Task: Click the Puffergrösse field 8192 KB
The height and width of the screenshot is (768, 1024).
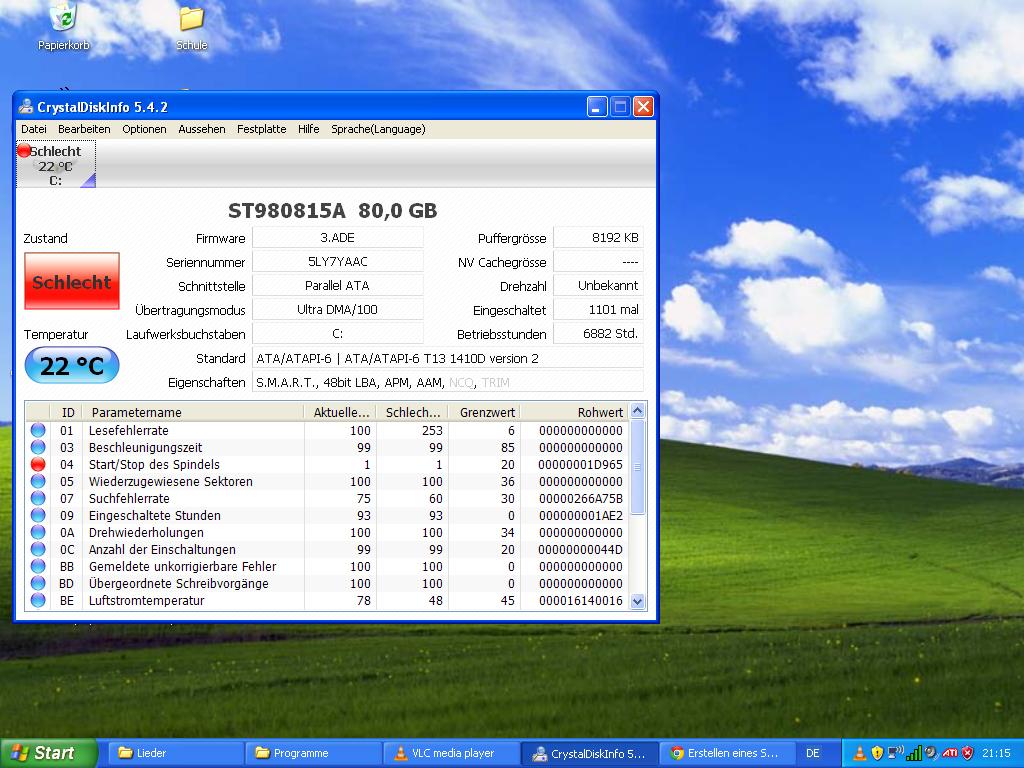Action: [598, 238]
